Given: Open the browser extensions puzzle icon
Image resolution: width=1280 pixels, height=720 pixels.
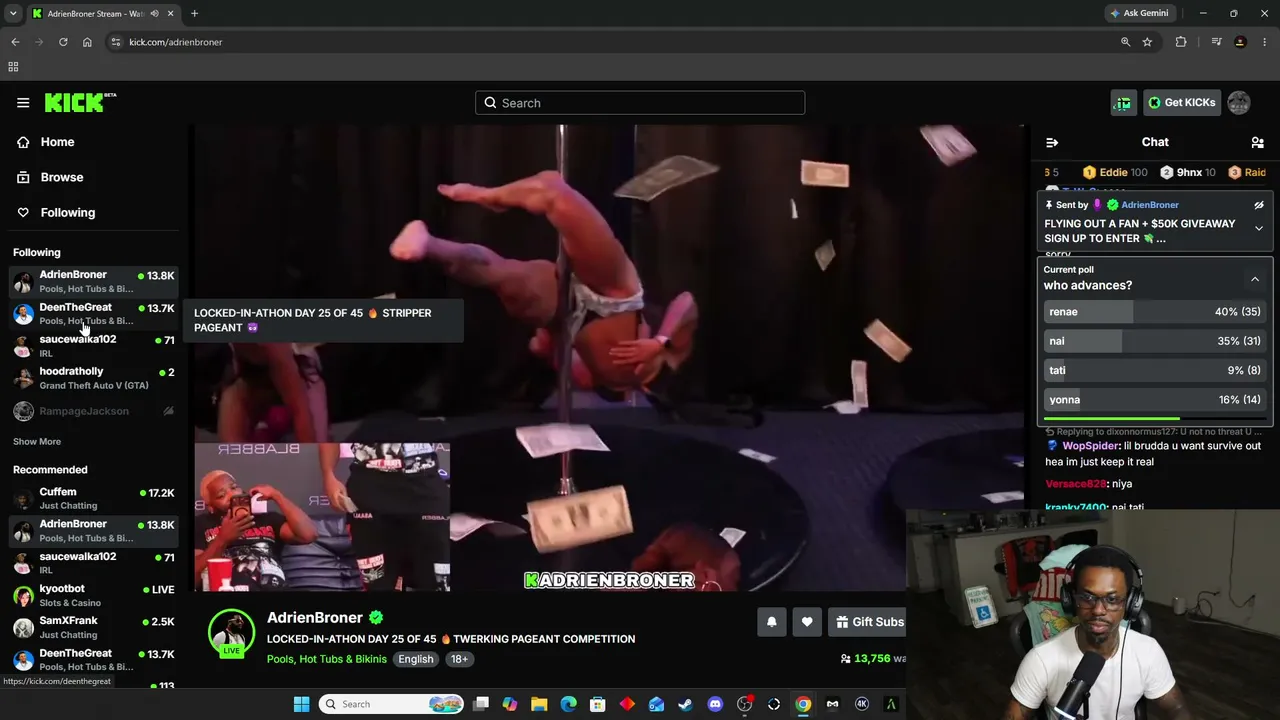Looking at the screenshot, I should pos(1181,42).
